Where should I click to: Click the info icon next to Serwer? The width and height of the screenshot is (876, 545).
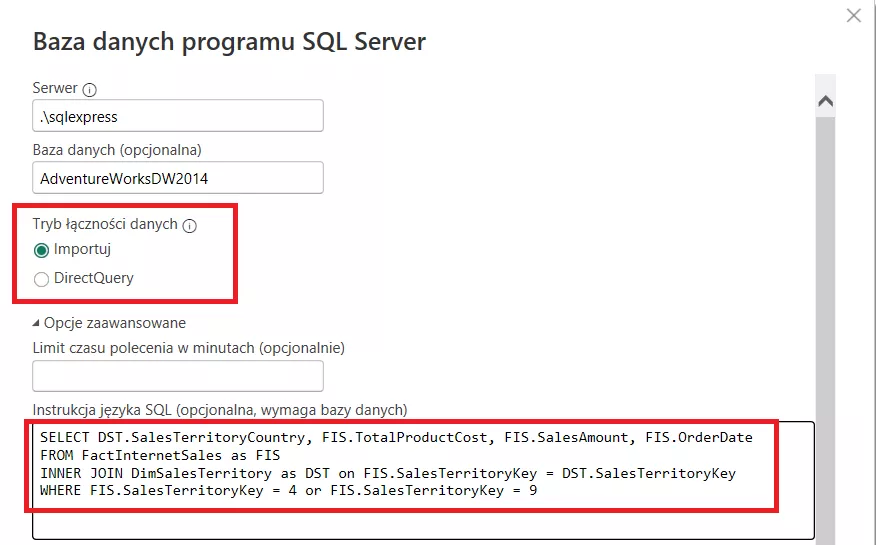(91, 90)
